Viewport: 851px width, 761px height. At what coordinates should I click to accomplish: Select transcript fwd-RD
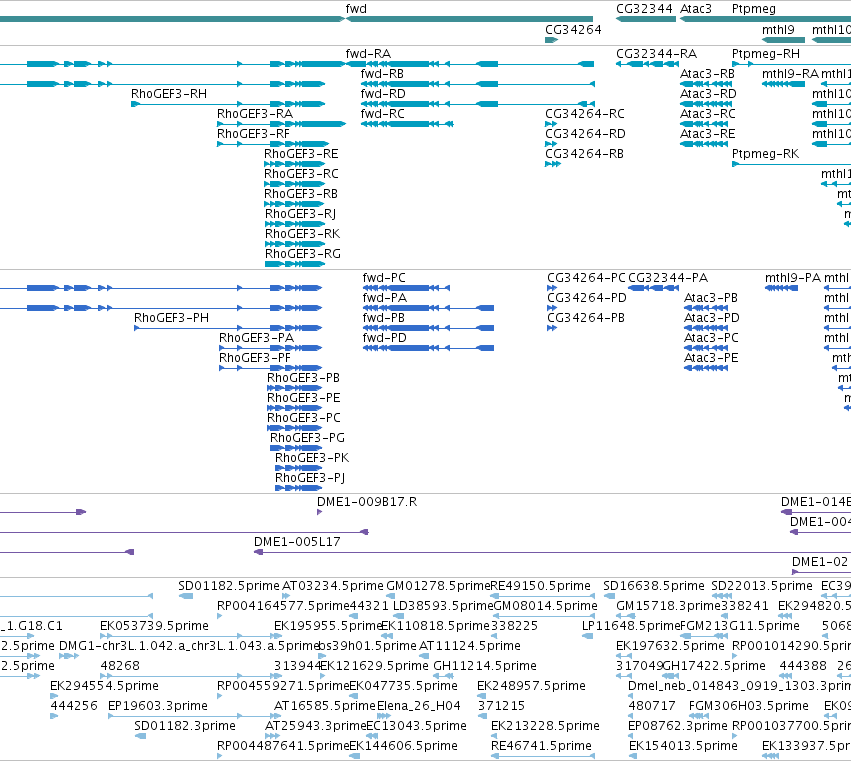point(478,104)
